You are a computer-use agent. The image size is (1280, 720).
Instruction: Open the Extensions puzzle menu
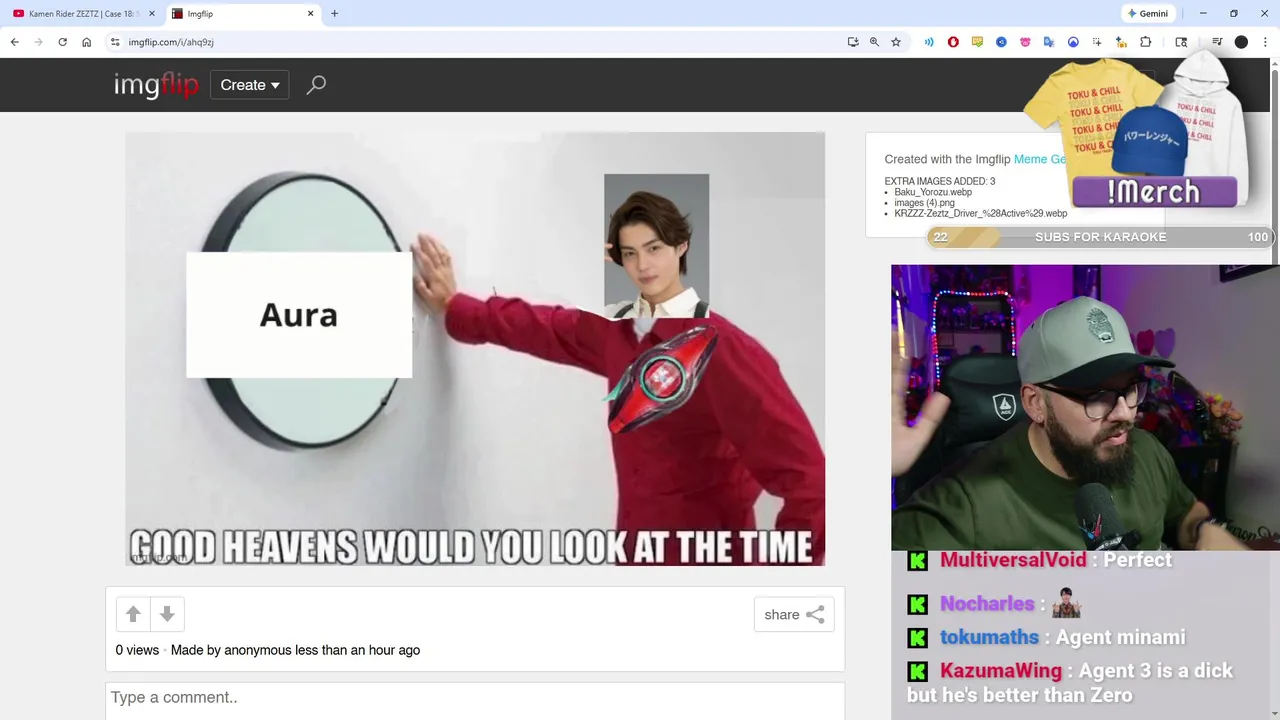pos(1146,42)
